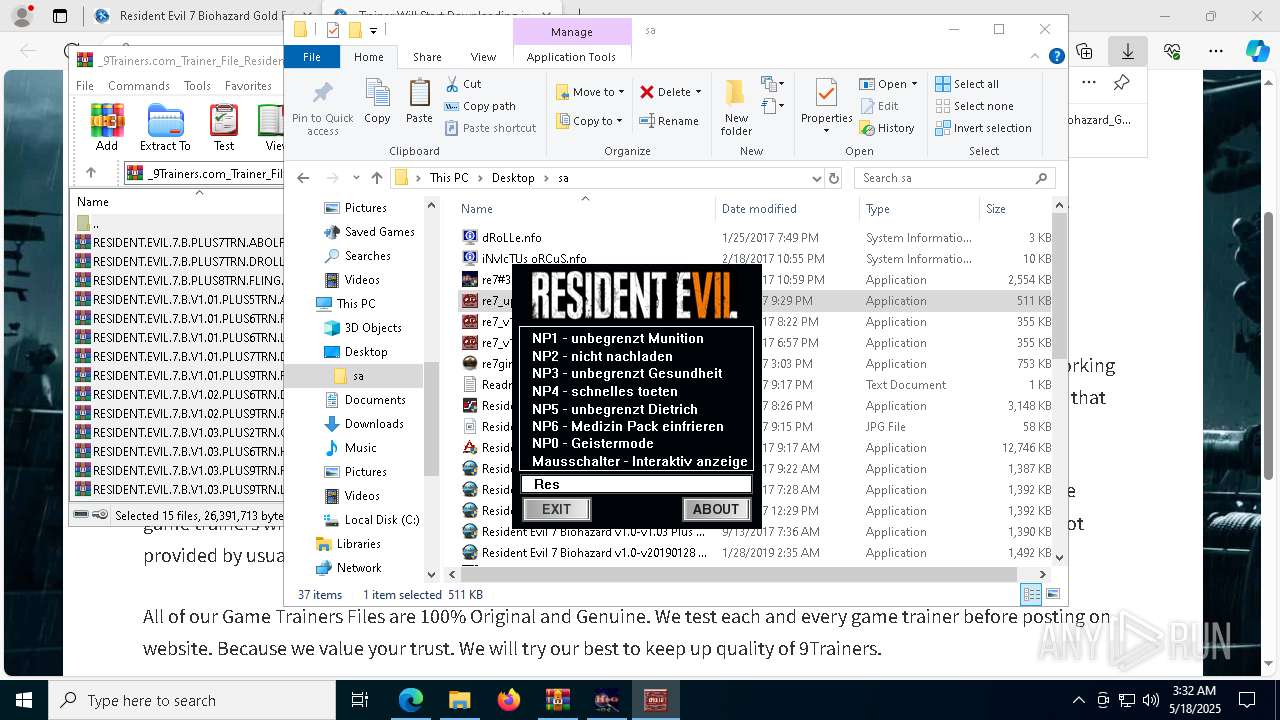Click Select none in ribbon

pos(974,106)
